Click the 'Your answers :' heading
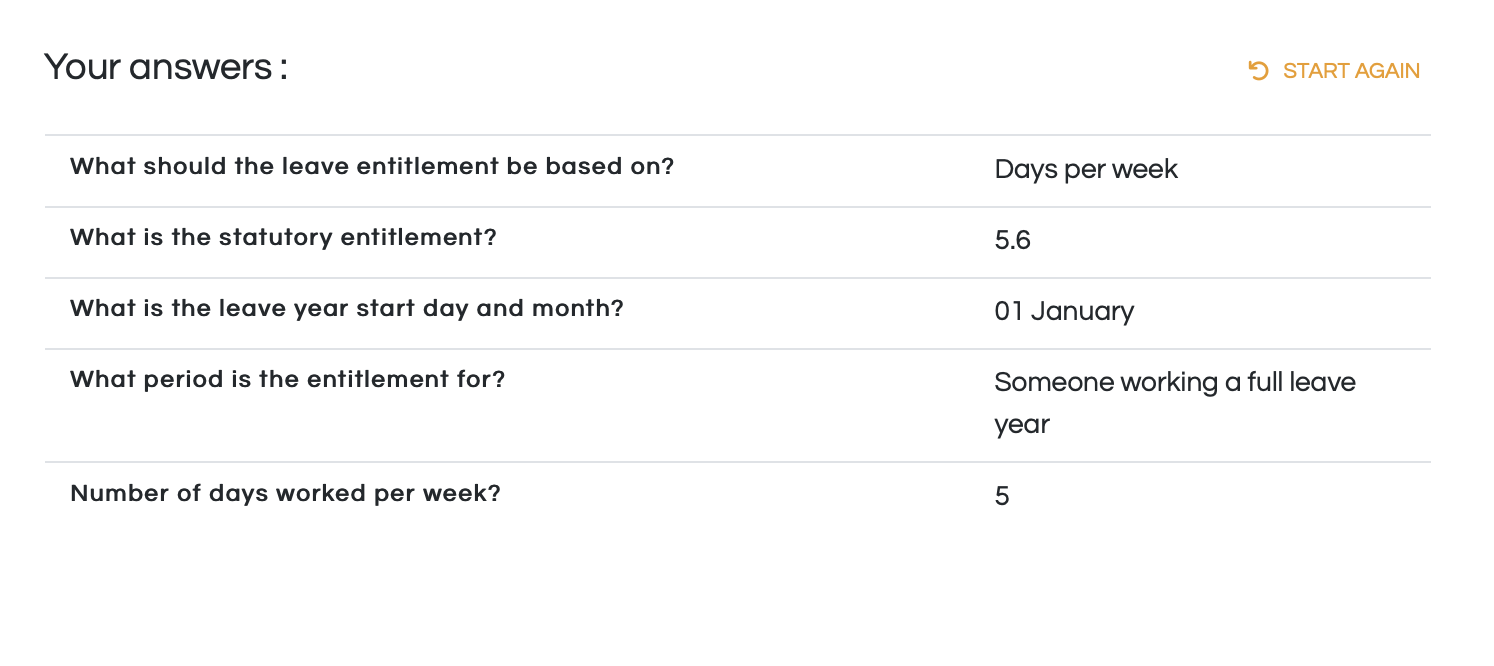The width and height of the screenshot is (1494, 666). pos(166,67)
